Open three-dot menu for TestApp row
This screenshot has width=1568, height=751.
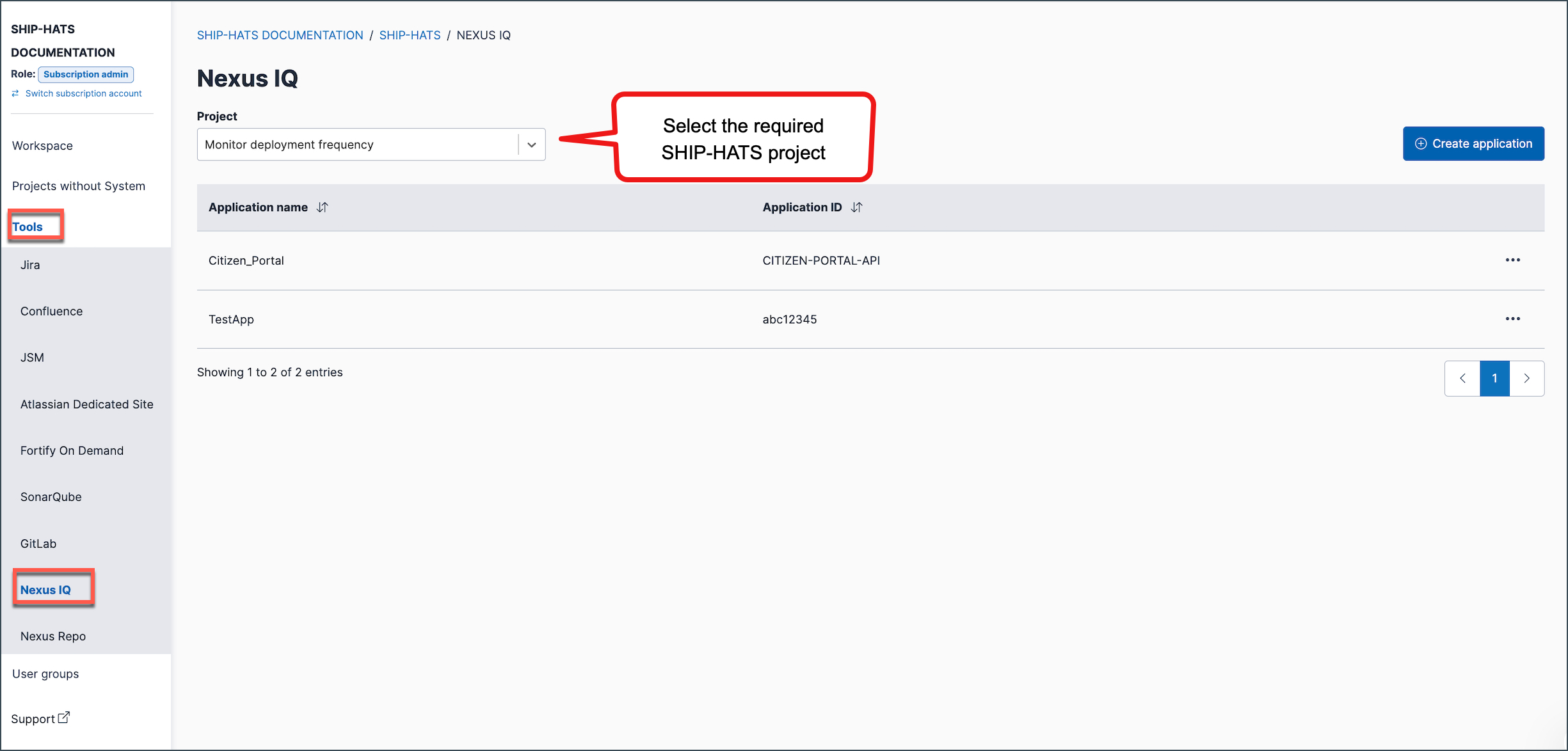point(1512,319)
